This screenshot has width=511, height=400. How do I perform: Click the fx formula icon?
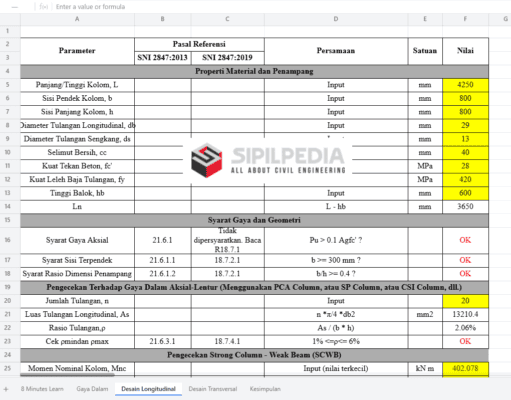pyautogui.click(x=44, y=7)
